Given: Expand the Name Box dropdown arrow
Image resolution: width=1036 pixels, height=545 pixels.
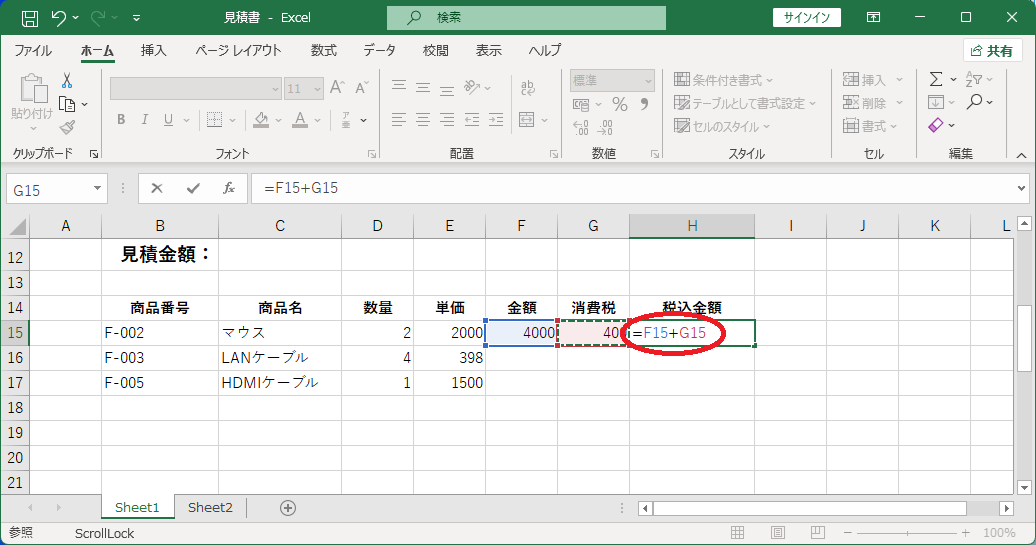Looking at the screenshot, I should point(97,189).
